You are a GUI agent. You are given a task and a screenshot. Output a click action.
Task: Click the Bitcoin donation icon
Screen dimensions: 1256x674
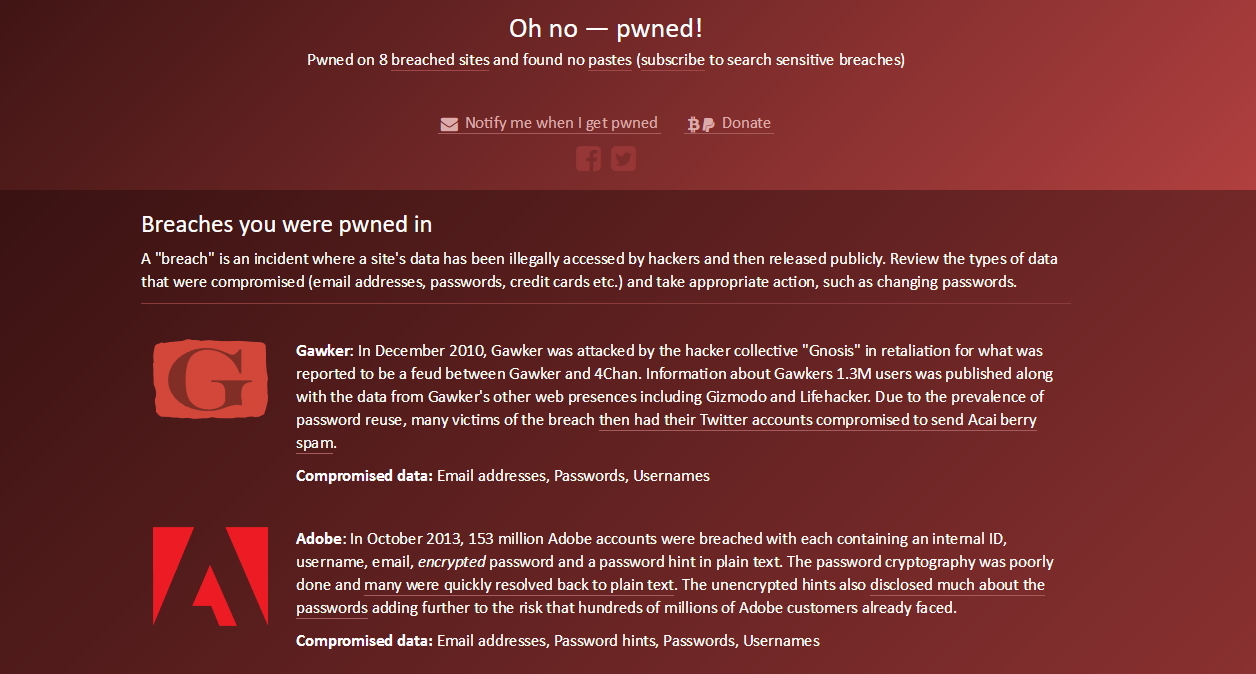tap(693, 124)
